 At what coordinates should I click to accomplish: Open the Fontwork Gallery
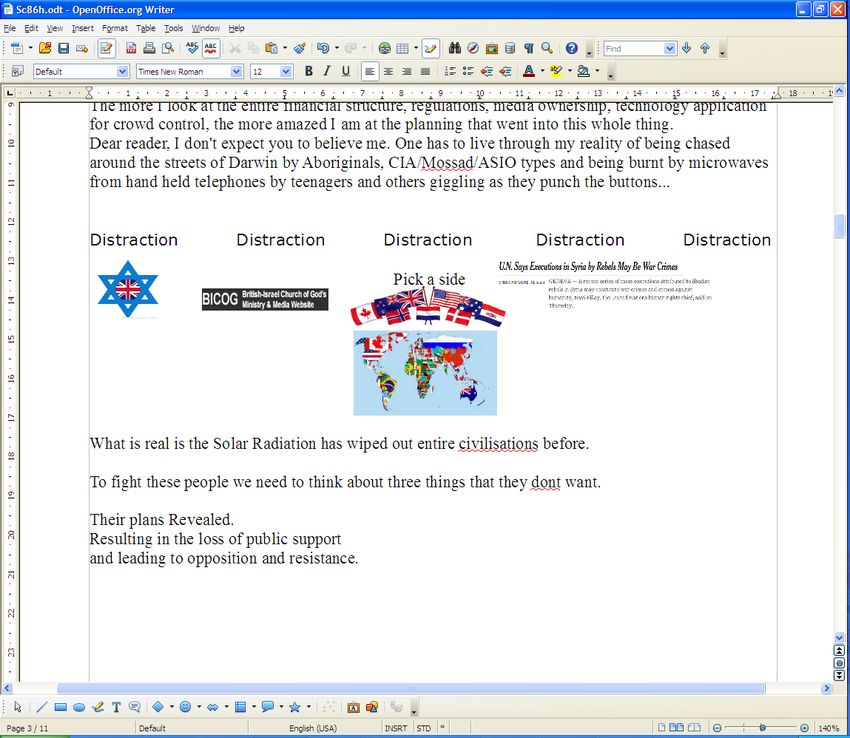click(353, 707)
